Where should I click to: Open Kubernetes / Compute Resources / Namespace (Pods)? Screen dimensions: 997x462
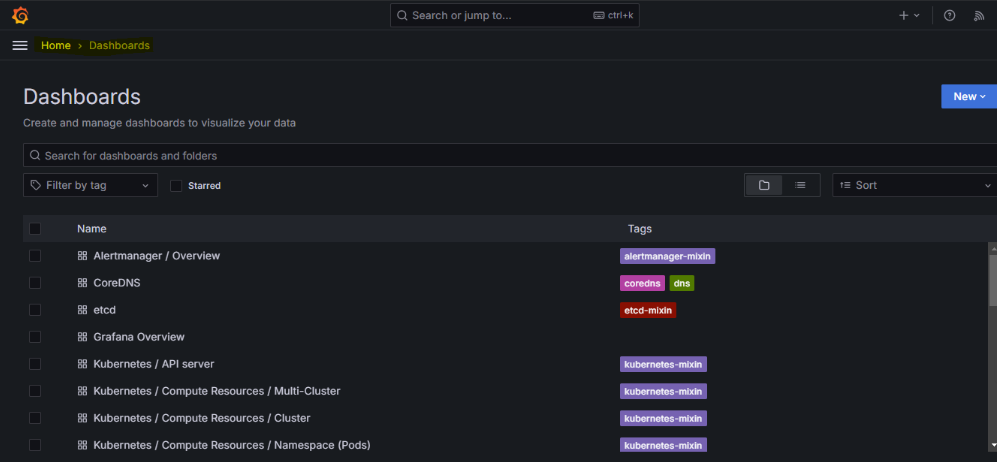pos(232,445)
